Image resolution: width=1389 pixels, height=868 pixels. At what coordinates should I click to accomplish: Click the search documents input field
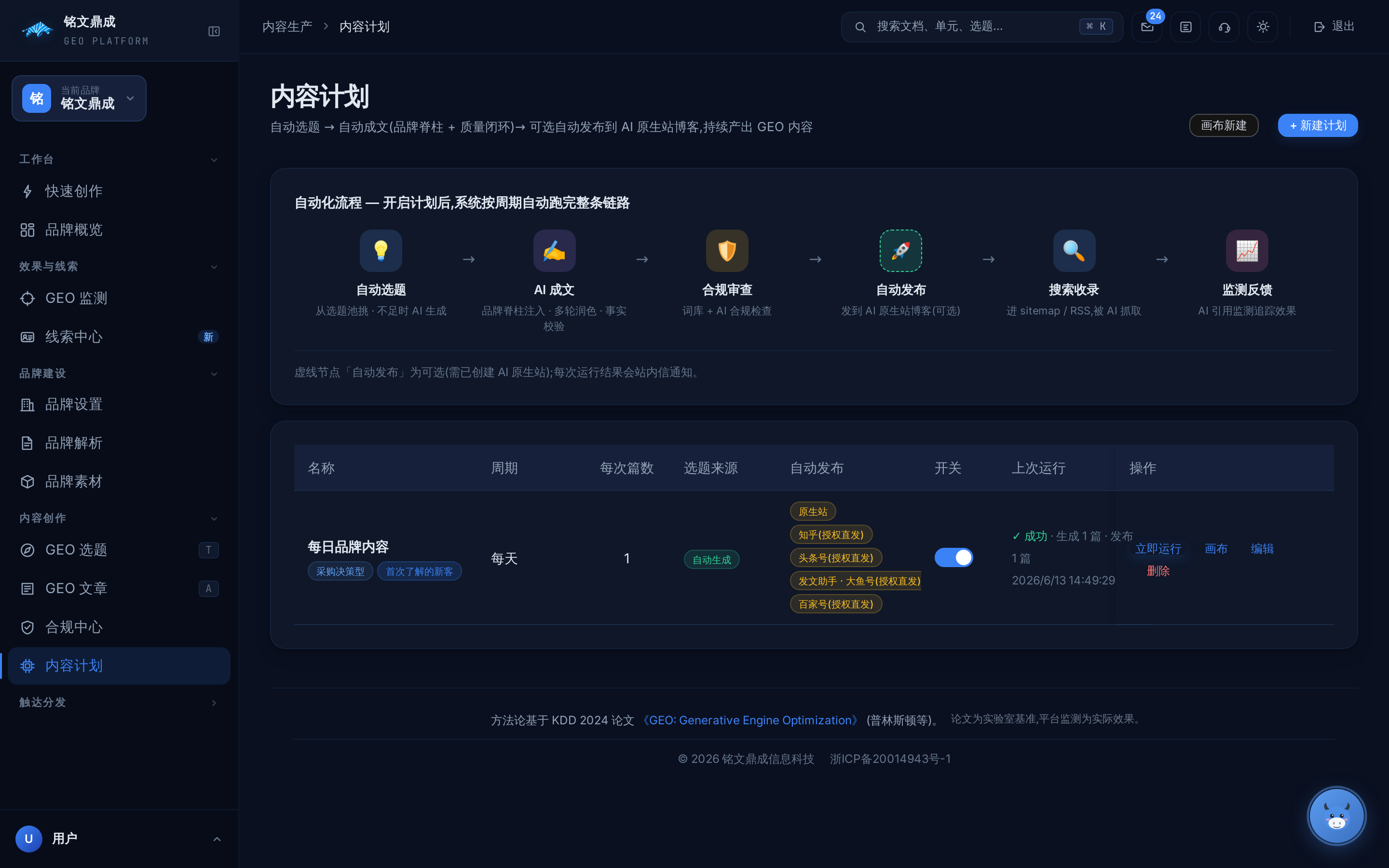click(981, 27)
